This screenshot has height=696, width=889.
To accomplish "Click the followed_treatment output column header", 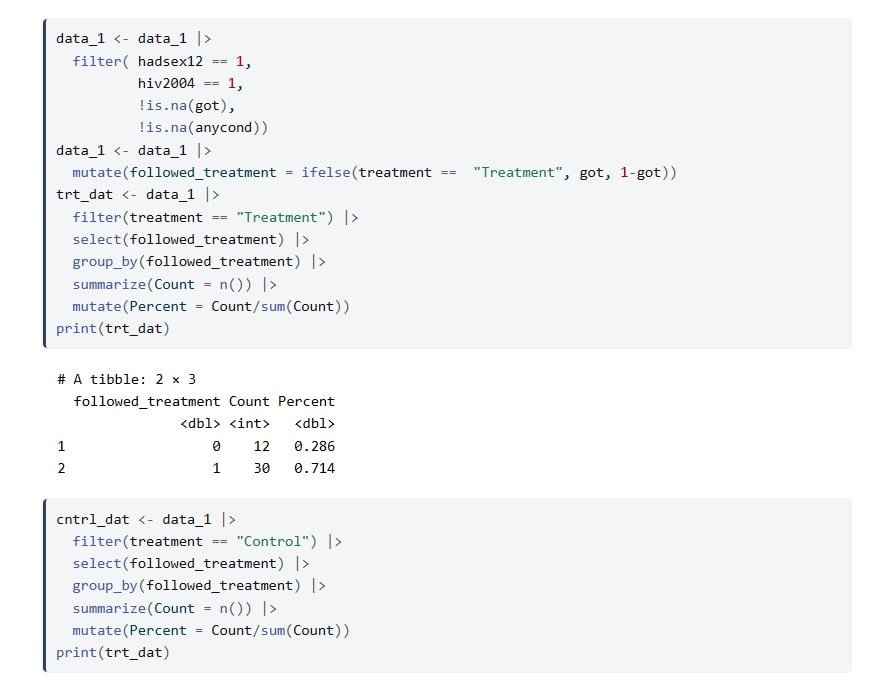I will [x=147, y=401].
